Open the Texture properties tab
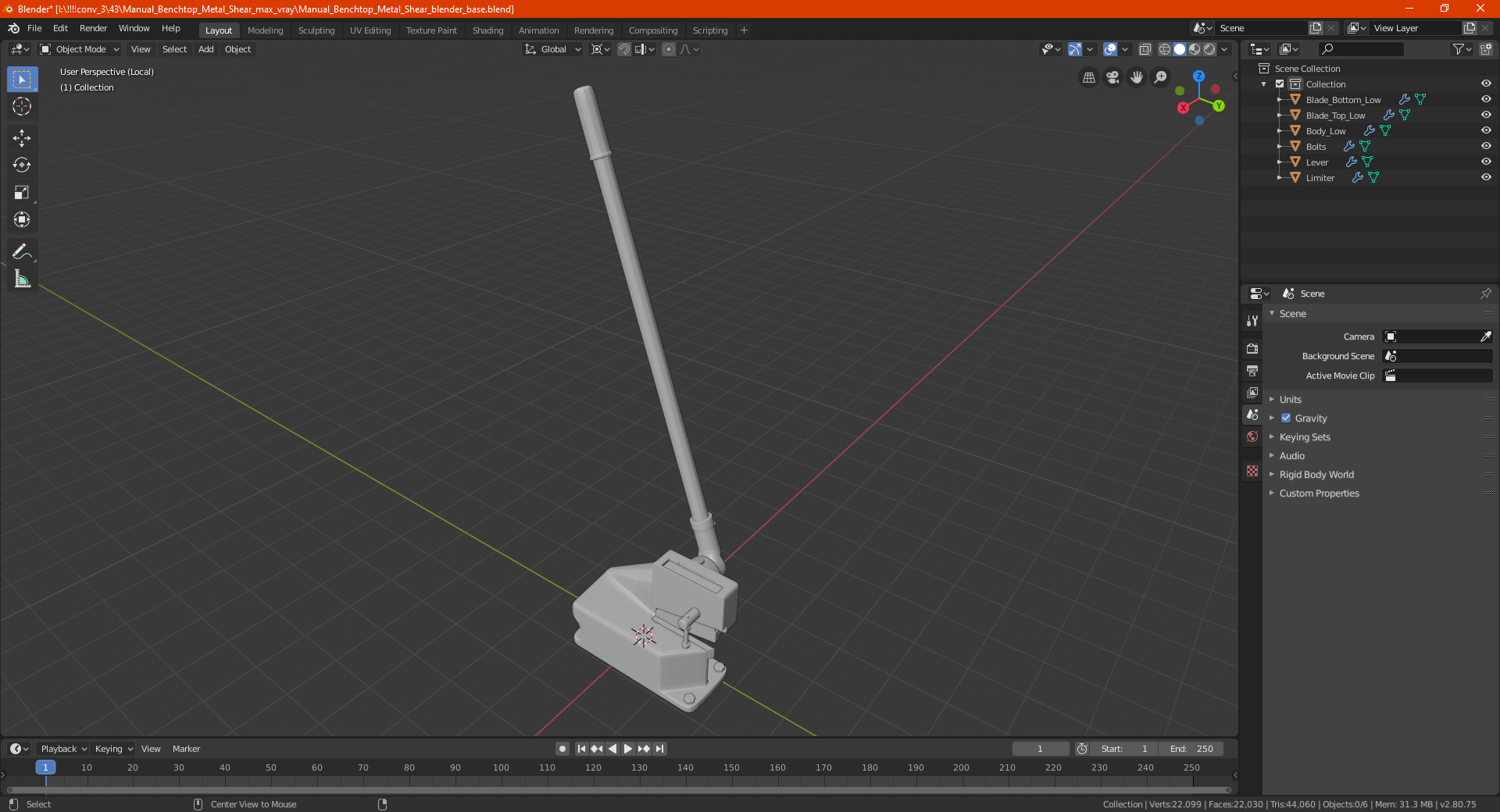 point(1252,471)
